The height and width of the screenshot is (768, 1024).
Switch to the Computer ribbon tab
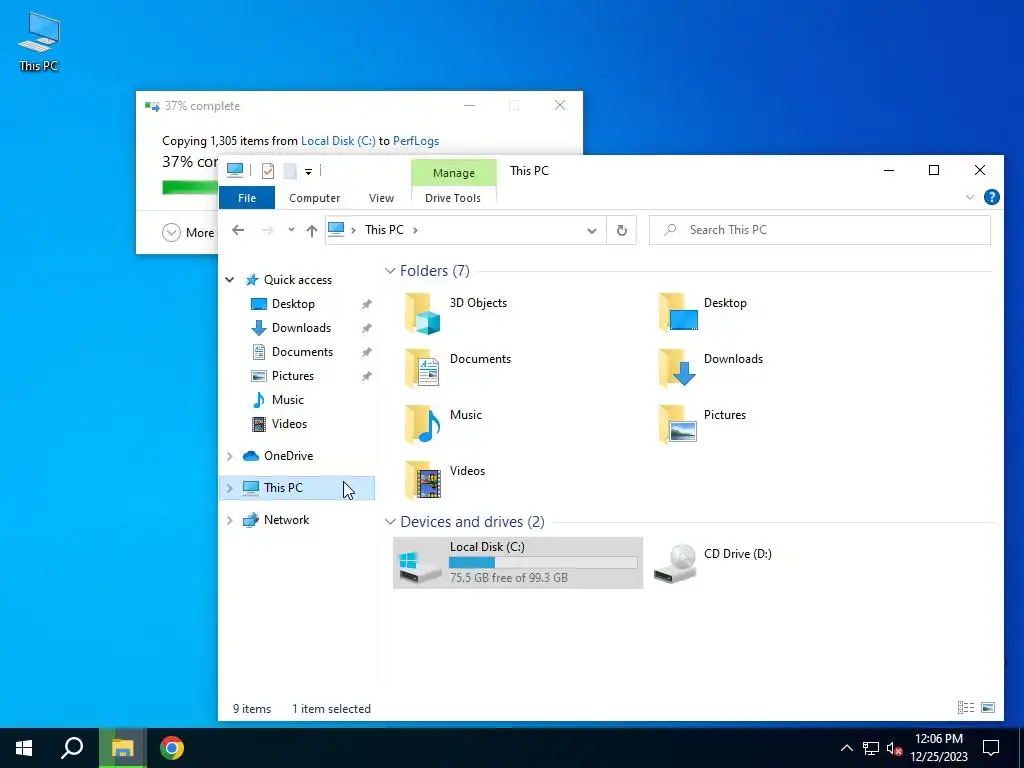click(x=314, y=198)
